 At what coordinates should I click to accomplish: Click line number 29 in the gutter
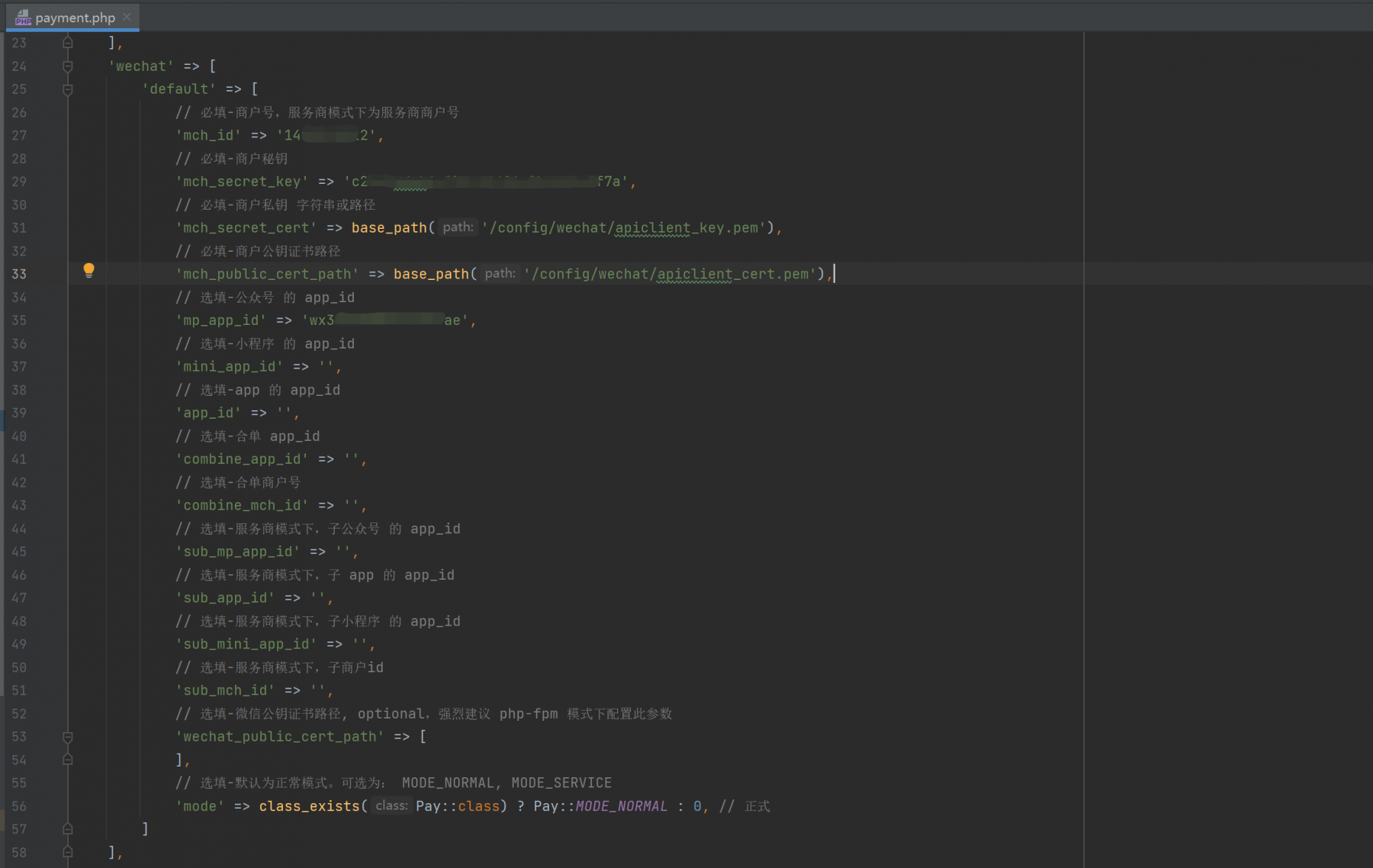coord(19,182)
